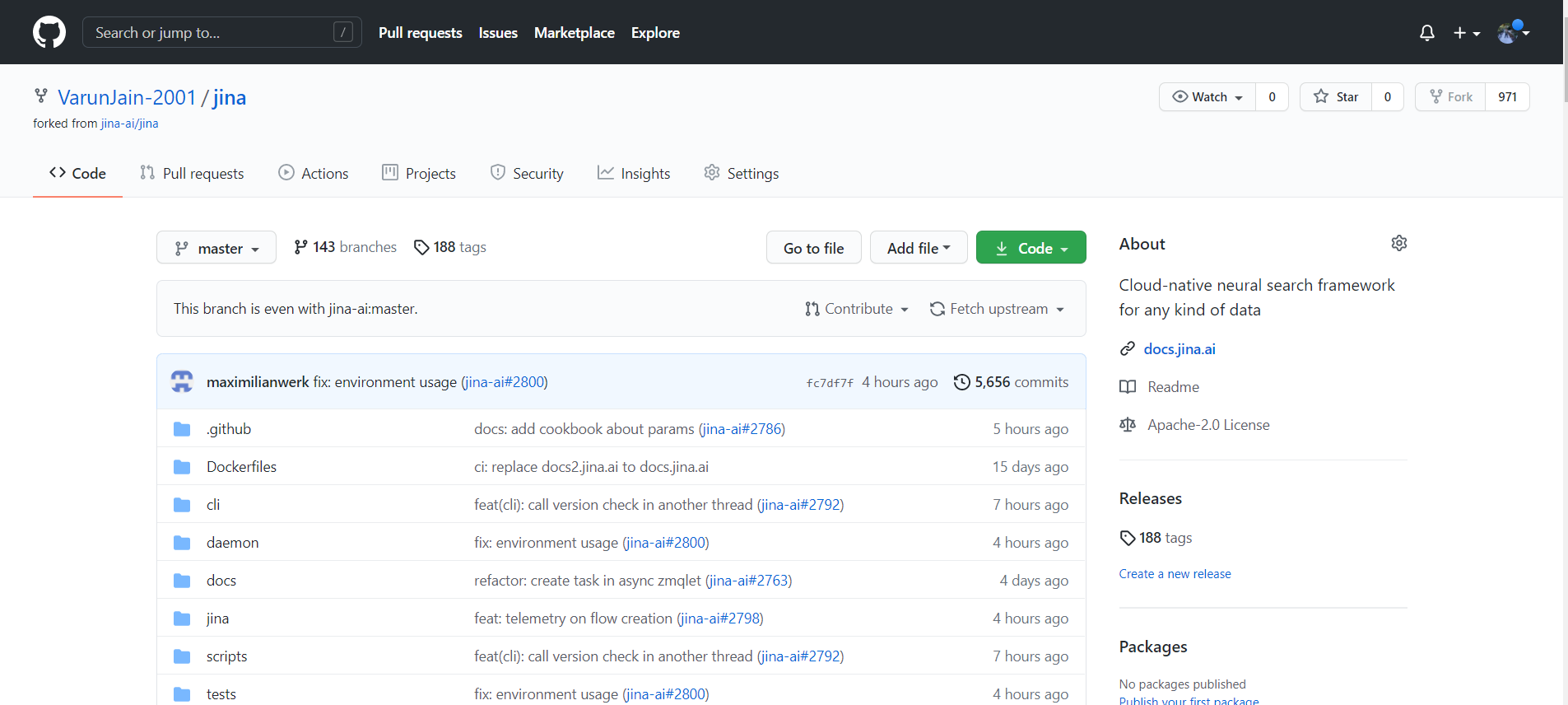
Task: Open the jina-ai#2798 pull request link
Action: [720, 619]
